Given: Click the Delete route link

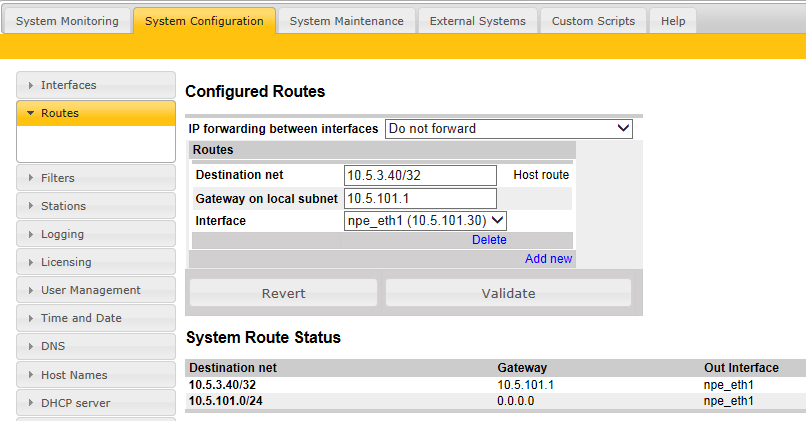Looking at the screenshot, I should tap(489, 240).
